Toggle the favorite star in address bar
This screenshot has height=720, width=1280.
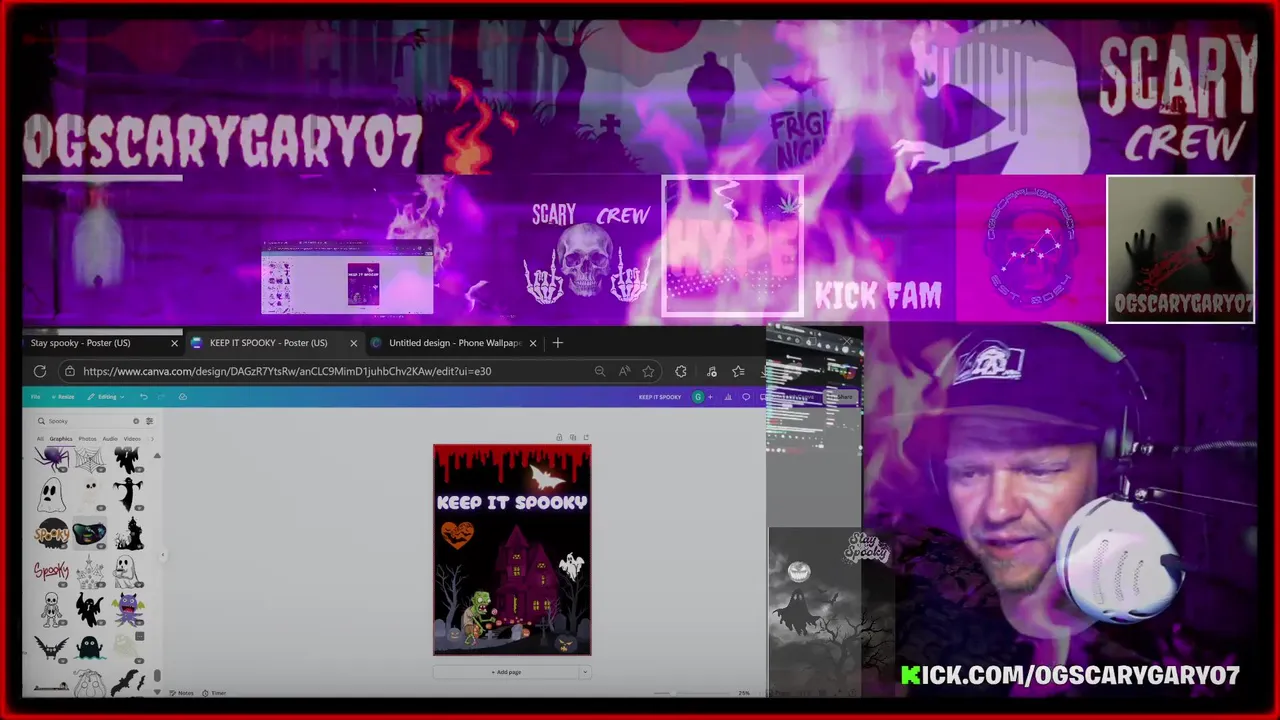pyautogui.click(x=649, y=371)
